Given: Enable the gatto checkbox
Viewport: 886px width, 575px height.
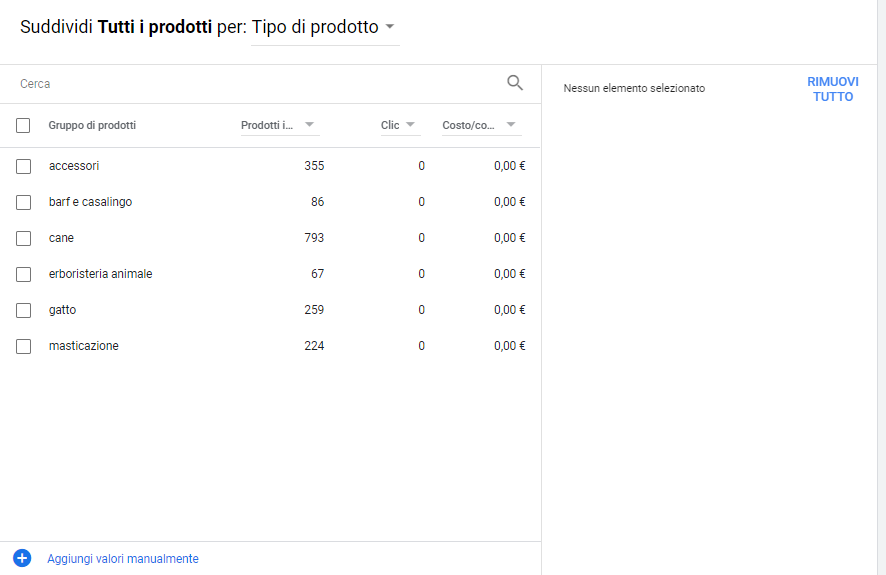Looking at the screenshot, I should click(x=23, y=310).
